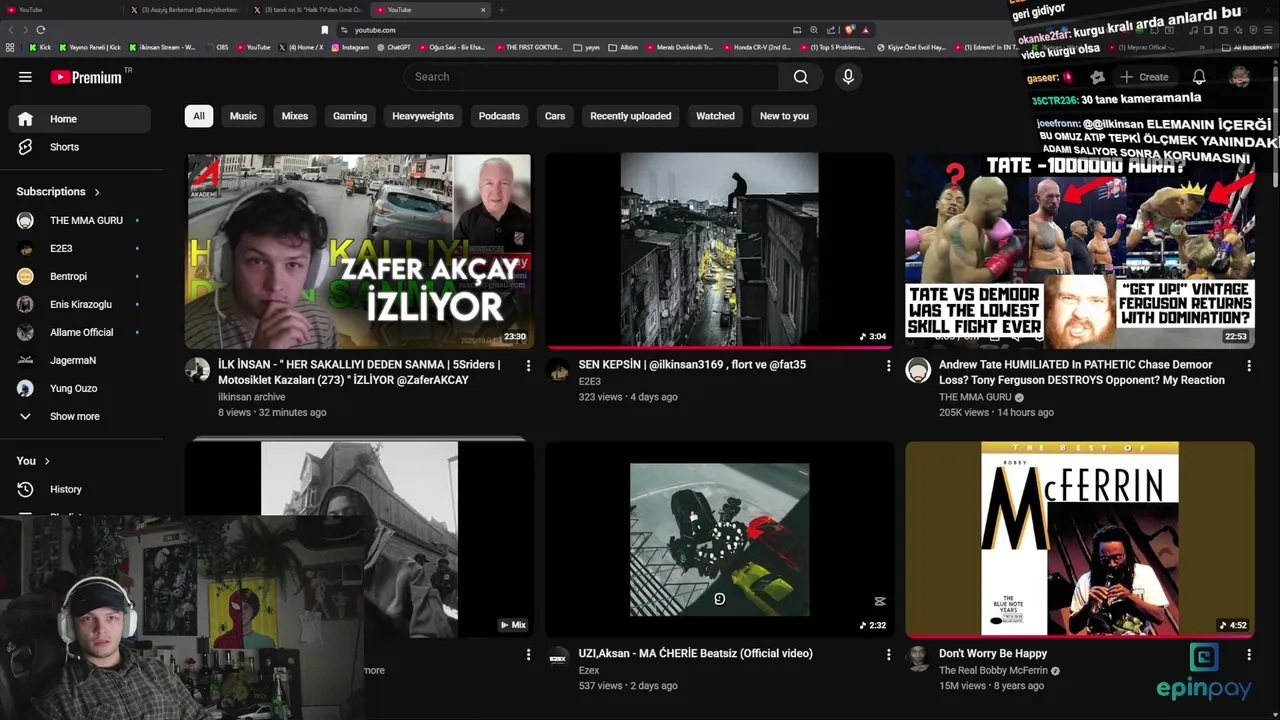Open JagermaN subscription channel
1280x720 pixels.
pos(80,360)
